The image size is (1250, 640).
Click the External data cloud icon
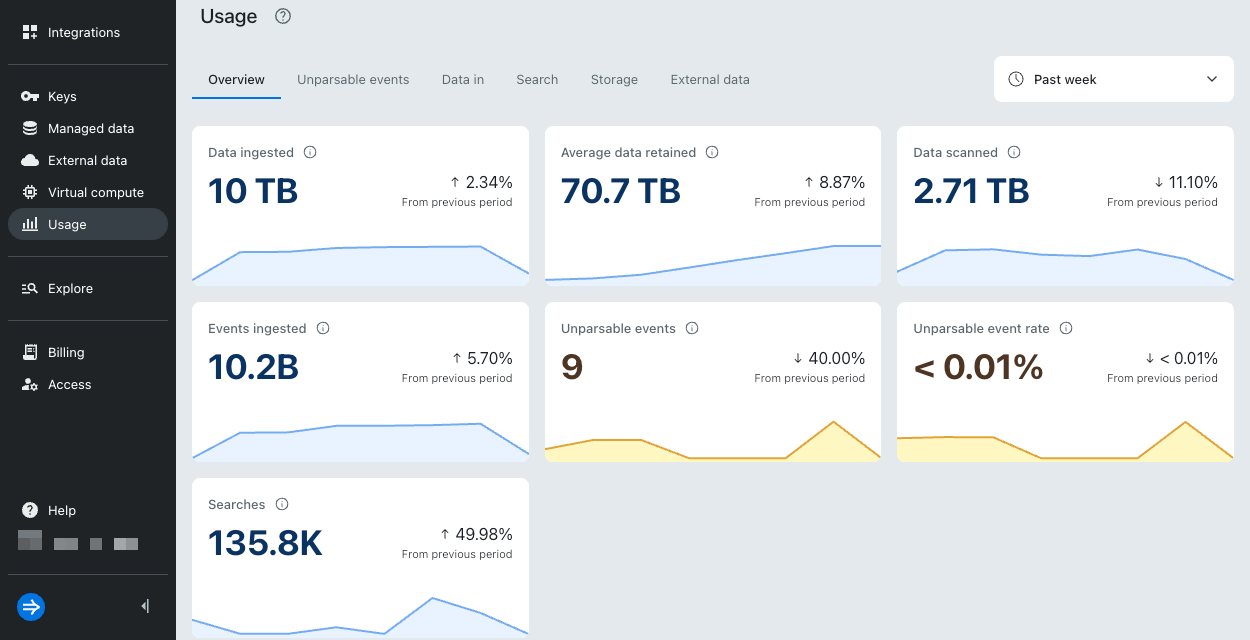(x=30, y=160)
